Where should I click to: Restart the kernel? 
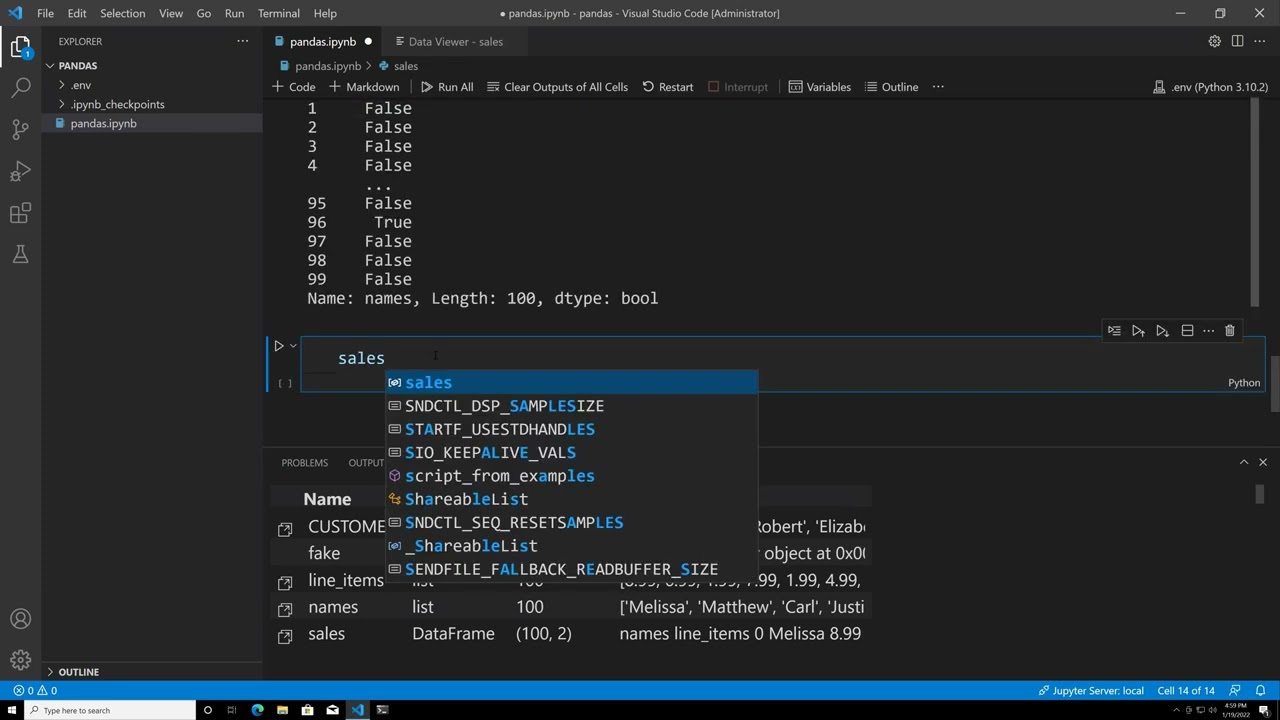pyautogui.click(x=668, y=87)
